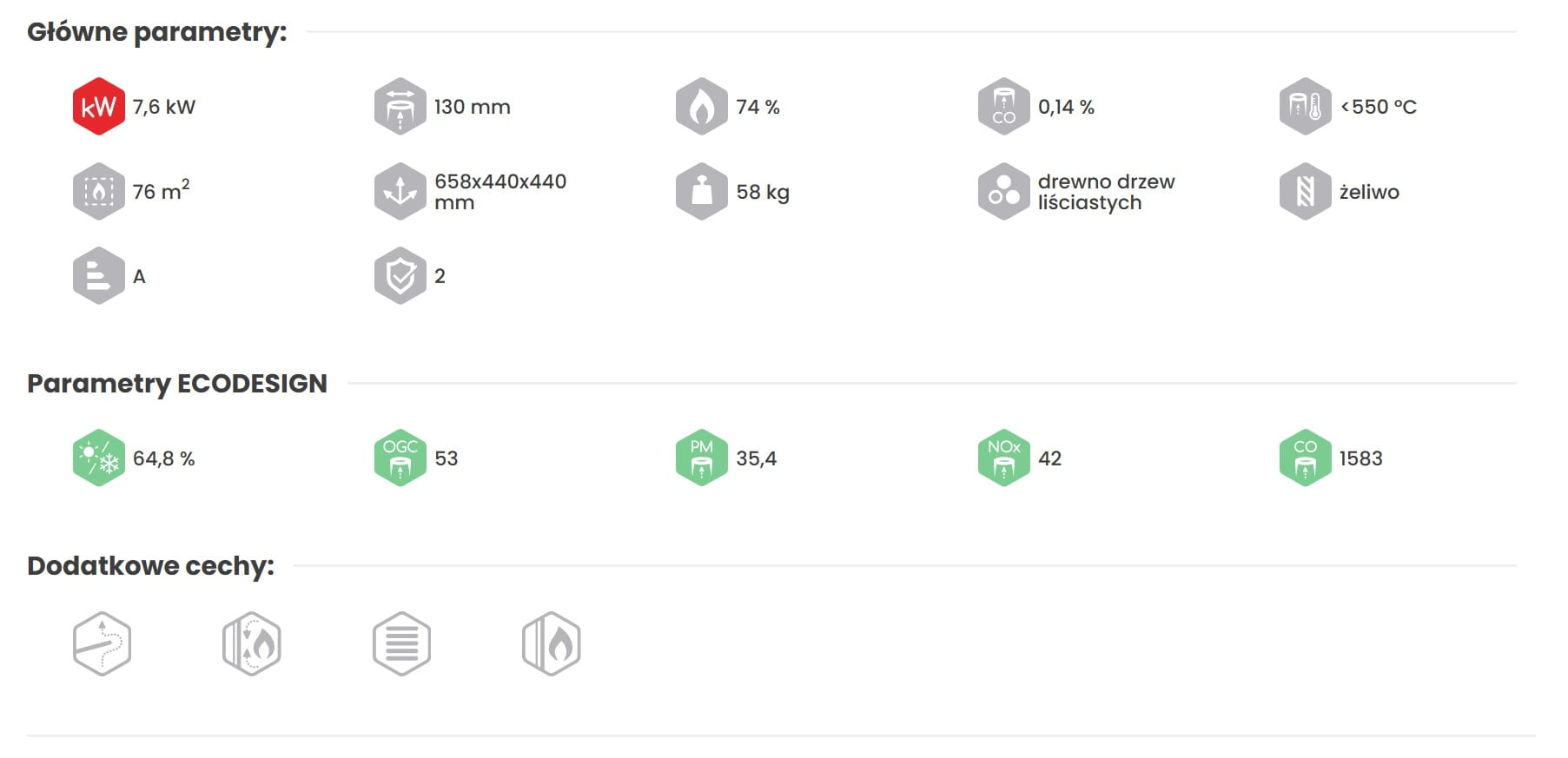Click the horizontal lines grate feature icon
The height and width of the screenshot is (758, 1568).
tap(401, 644)
